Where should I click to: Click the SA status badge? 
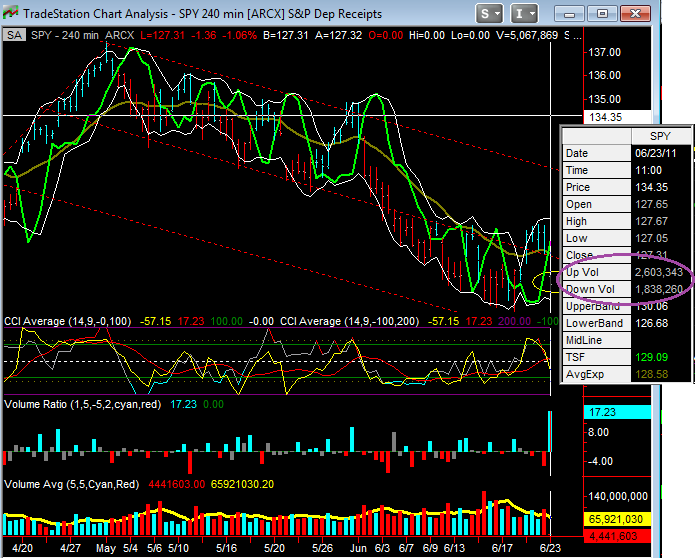pos(14,35)
